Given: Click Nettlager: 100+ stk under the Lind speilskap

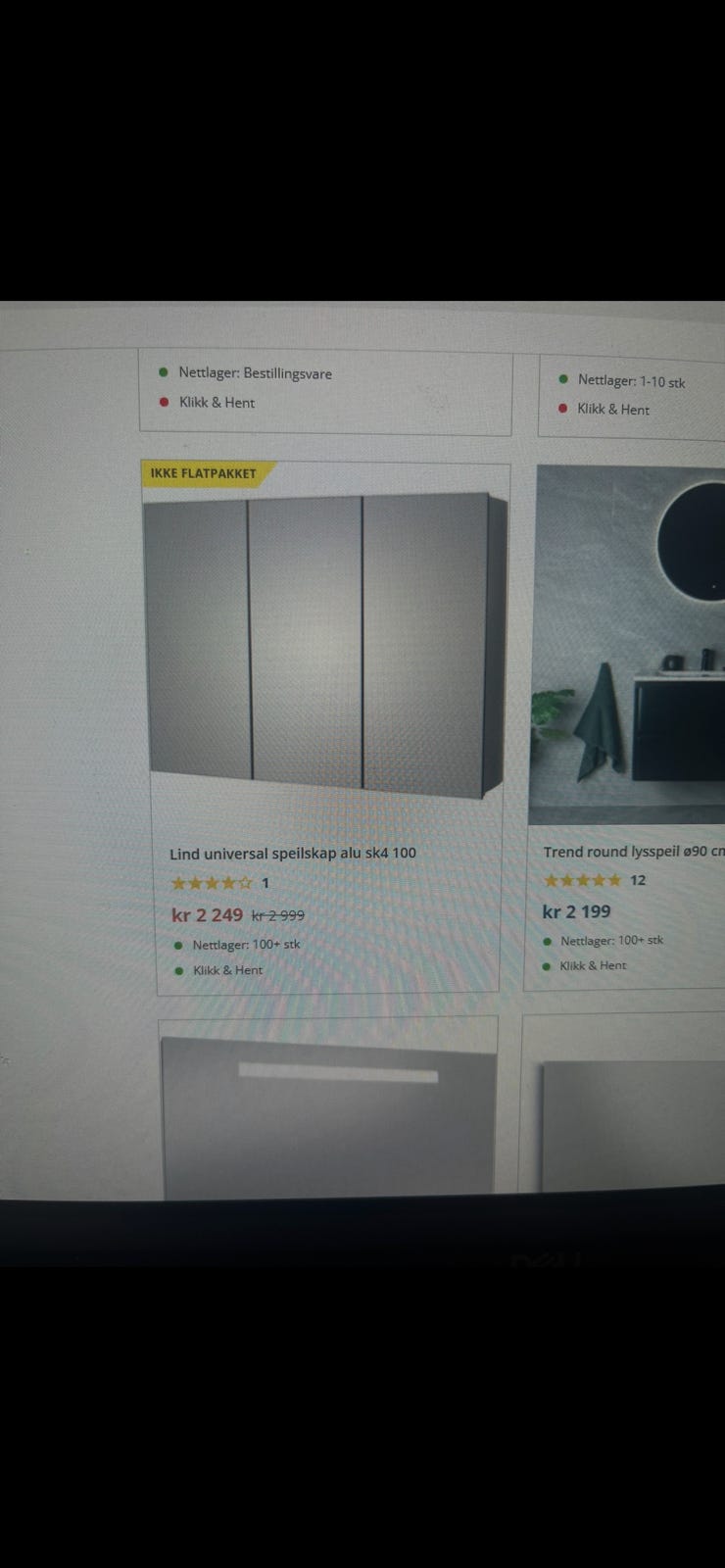Looking at the screenshot, I should coord(246,945).
